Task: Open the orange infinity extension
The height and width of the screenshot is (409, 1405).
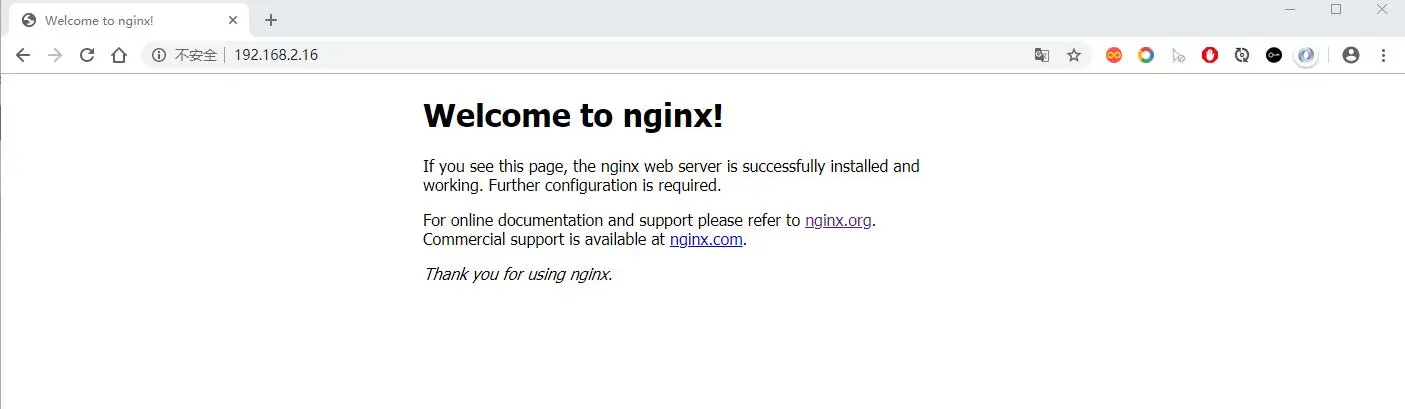Action: [x=1114, y=56]
